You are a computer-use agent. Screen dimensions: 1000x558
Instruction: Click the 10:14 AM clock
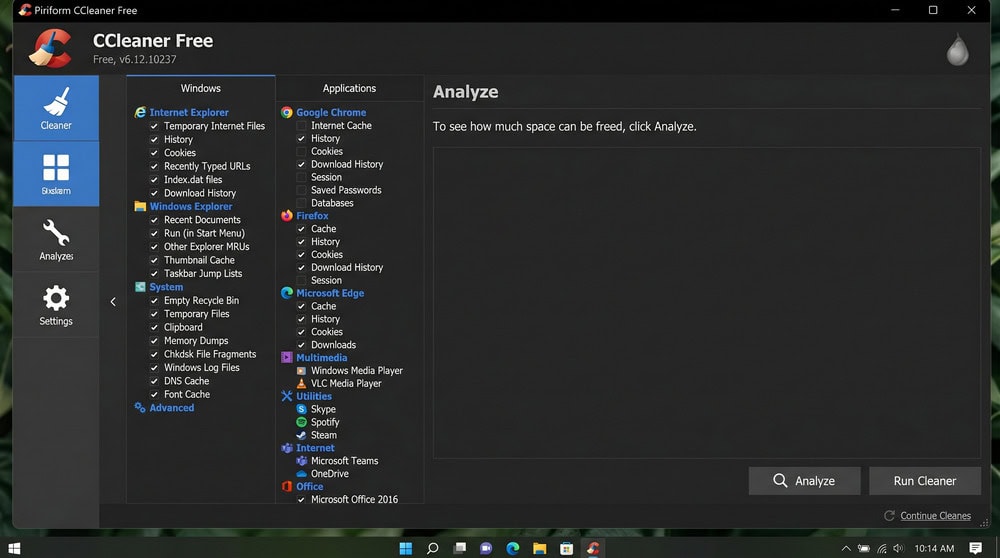[934, 548]
